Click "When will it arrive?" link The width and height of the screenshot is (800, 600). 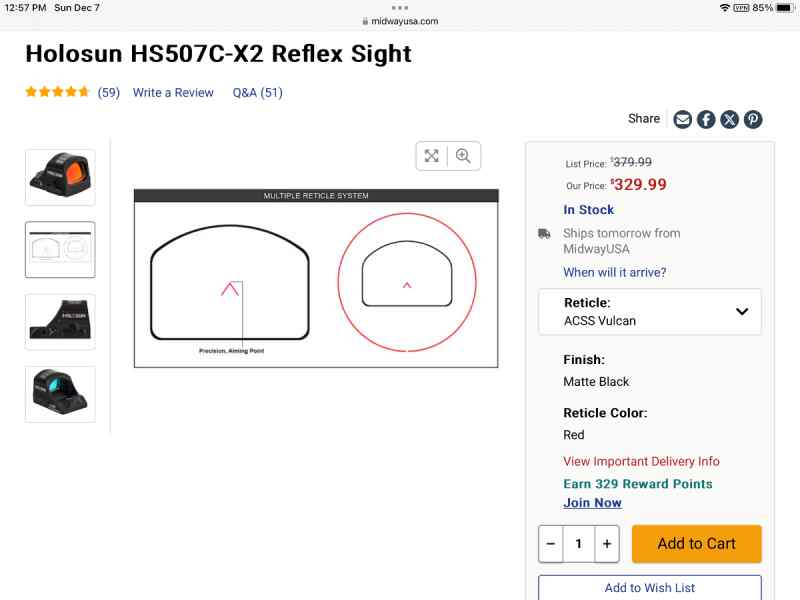click(614, 272)
